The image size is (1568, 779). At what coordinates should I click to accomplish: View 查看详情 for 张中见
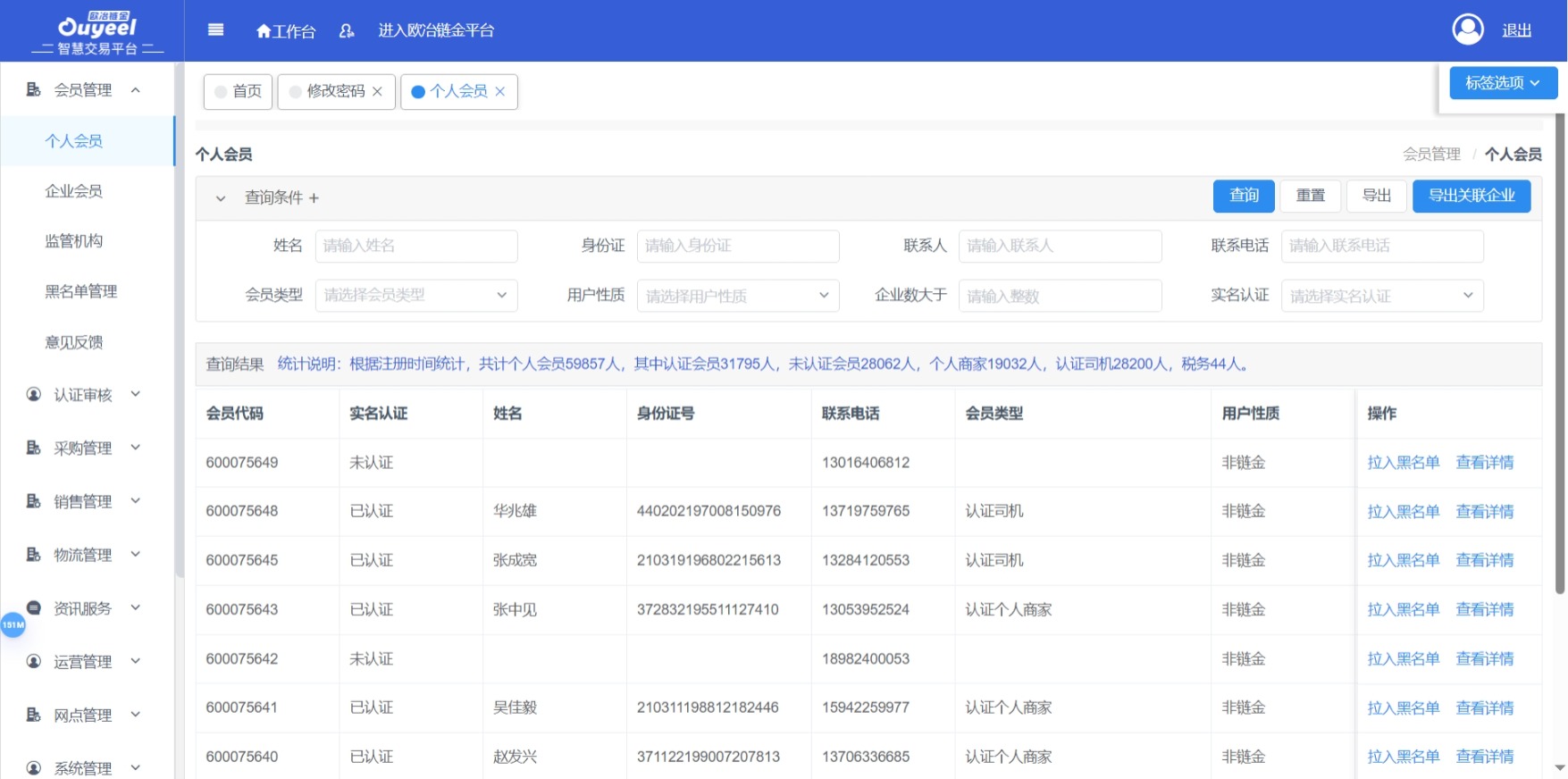click(1485, 609)
